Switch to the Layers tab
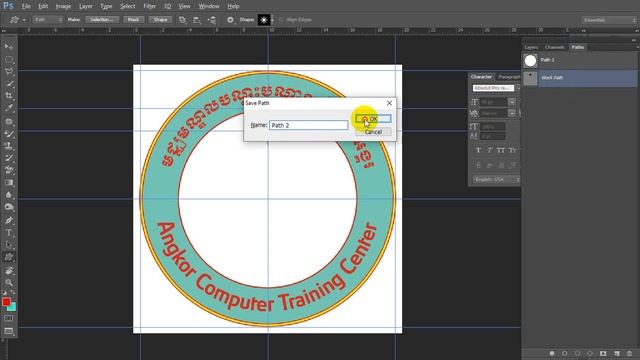The image size is (640, 360). tap(531, 47)
